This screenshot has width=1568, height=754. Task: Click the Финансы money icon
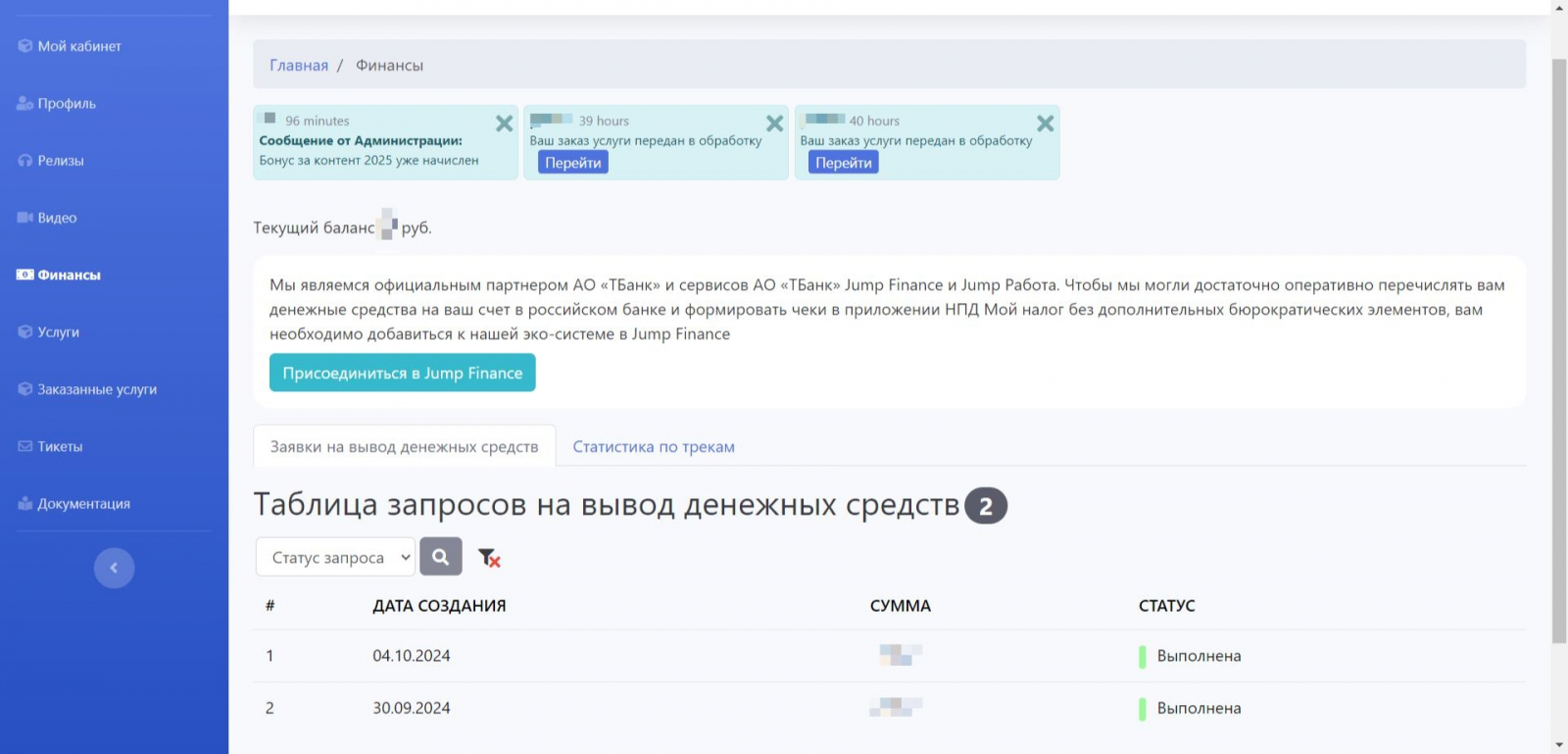25,275
